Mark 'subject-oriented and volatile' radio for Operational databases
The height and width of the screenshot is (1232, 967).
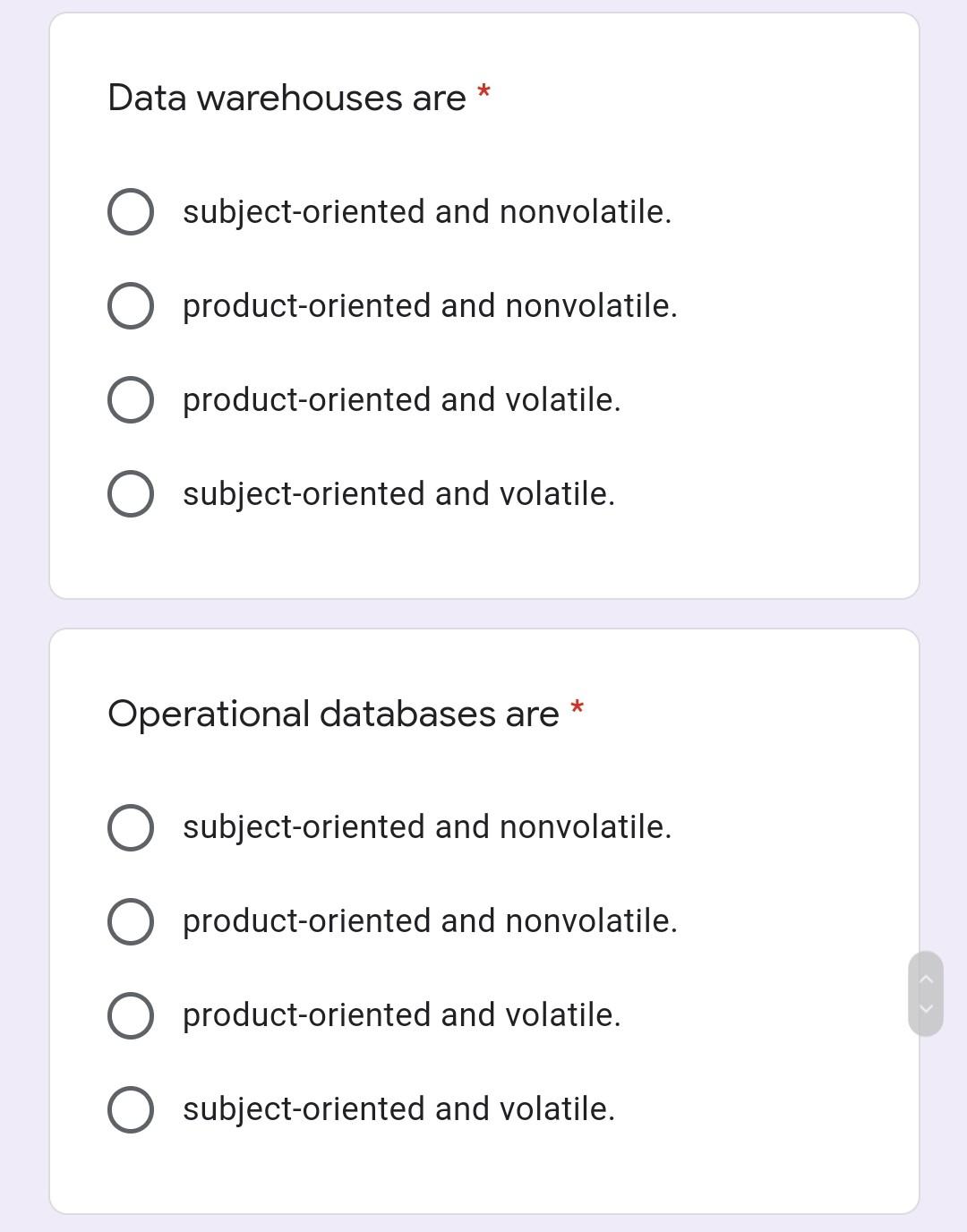click(130, 1109)
